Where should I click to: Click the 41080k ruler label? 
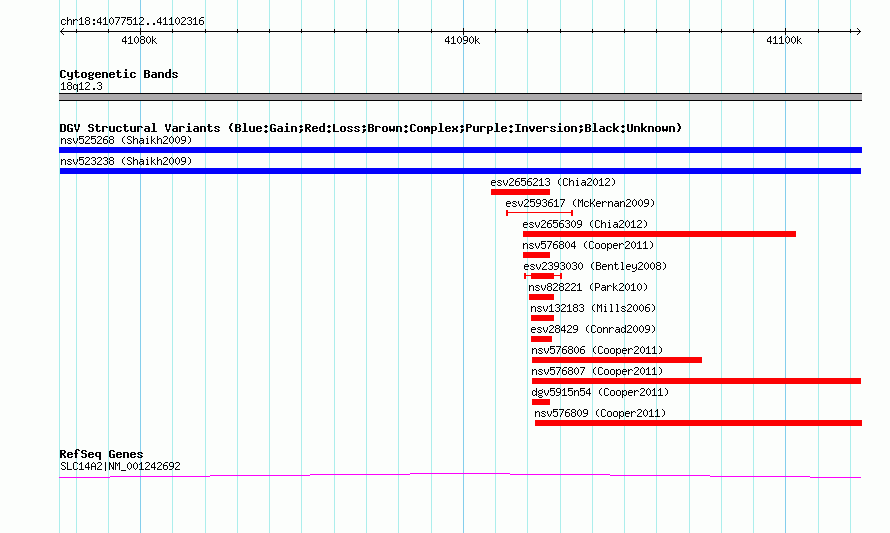click(x=139, y=40)
